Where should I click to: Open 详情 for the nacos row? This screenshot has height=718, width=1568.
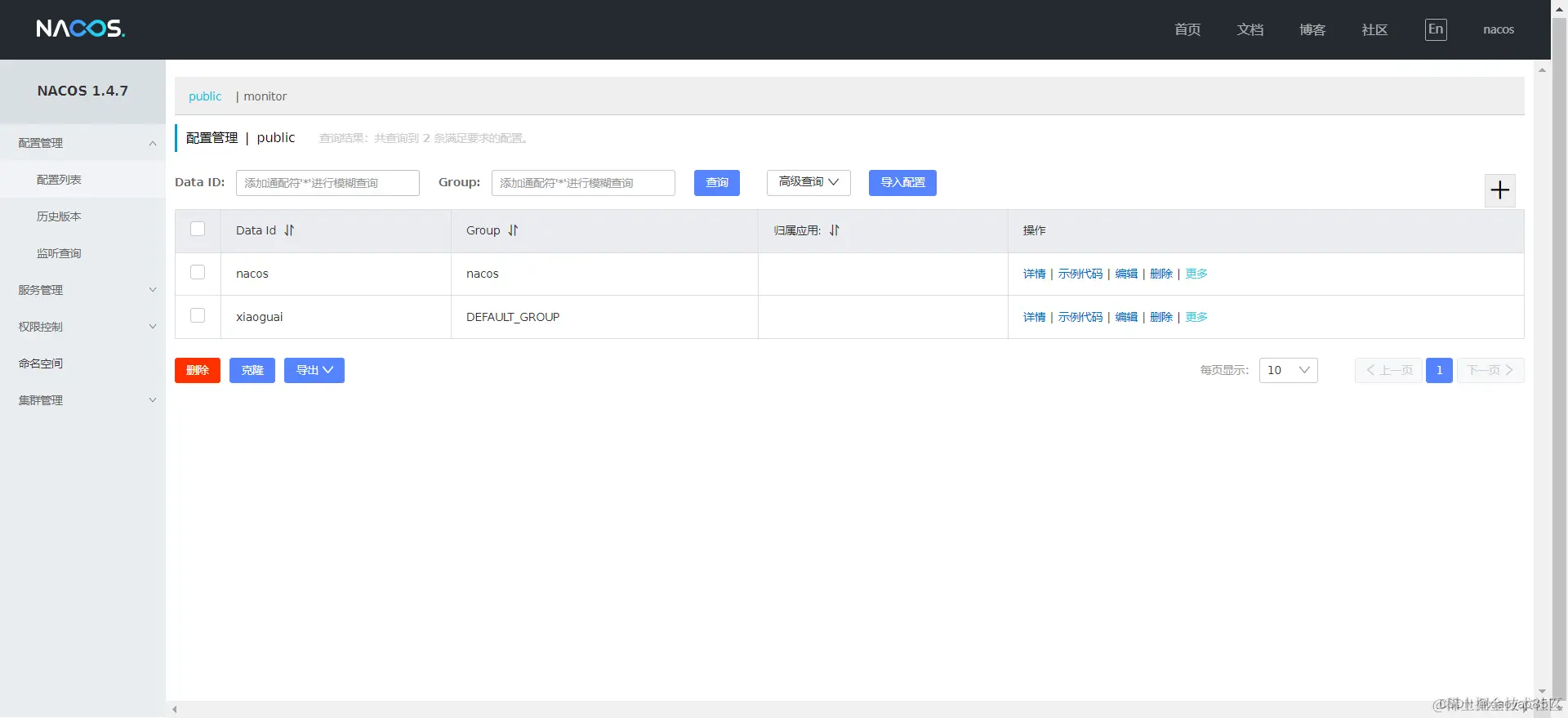pos(1034,274)
